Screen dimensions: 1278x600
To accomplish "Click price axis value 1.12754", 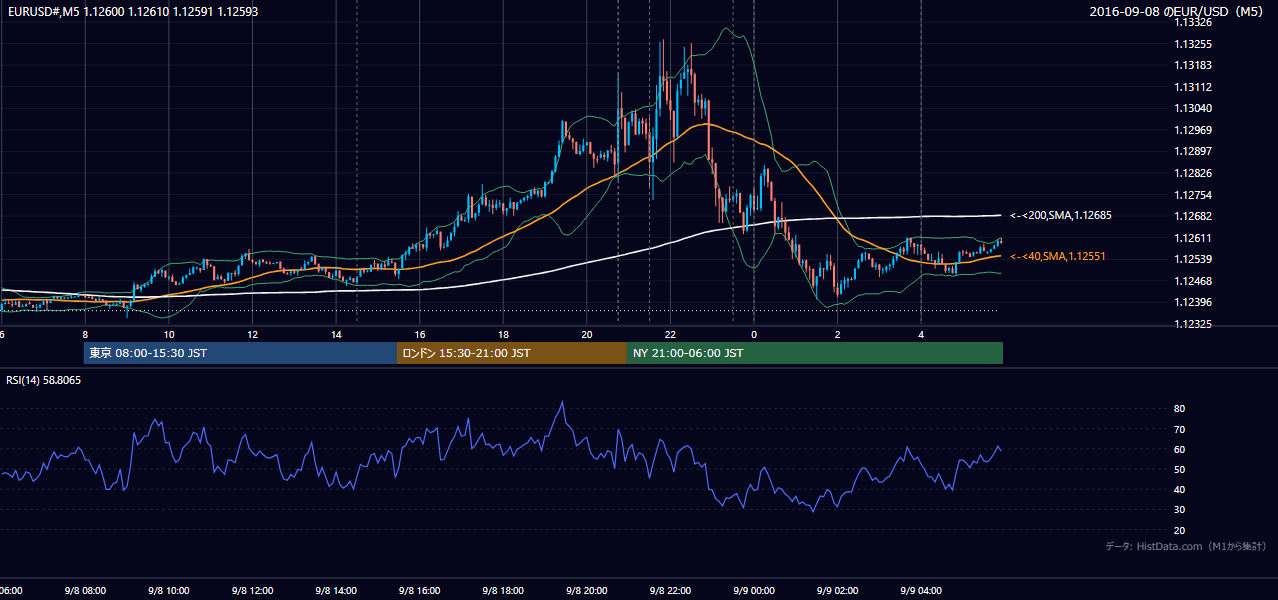I will click(1193, 195).
